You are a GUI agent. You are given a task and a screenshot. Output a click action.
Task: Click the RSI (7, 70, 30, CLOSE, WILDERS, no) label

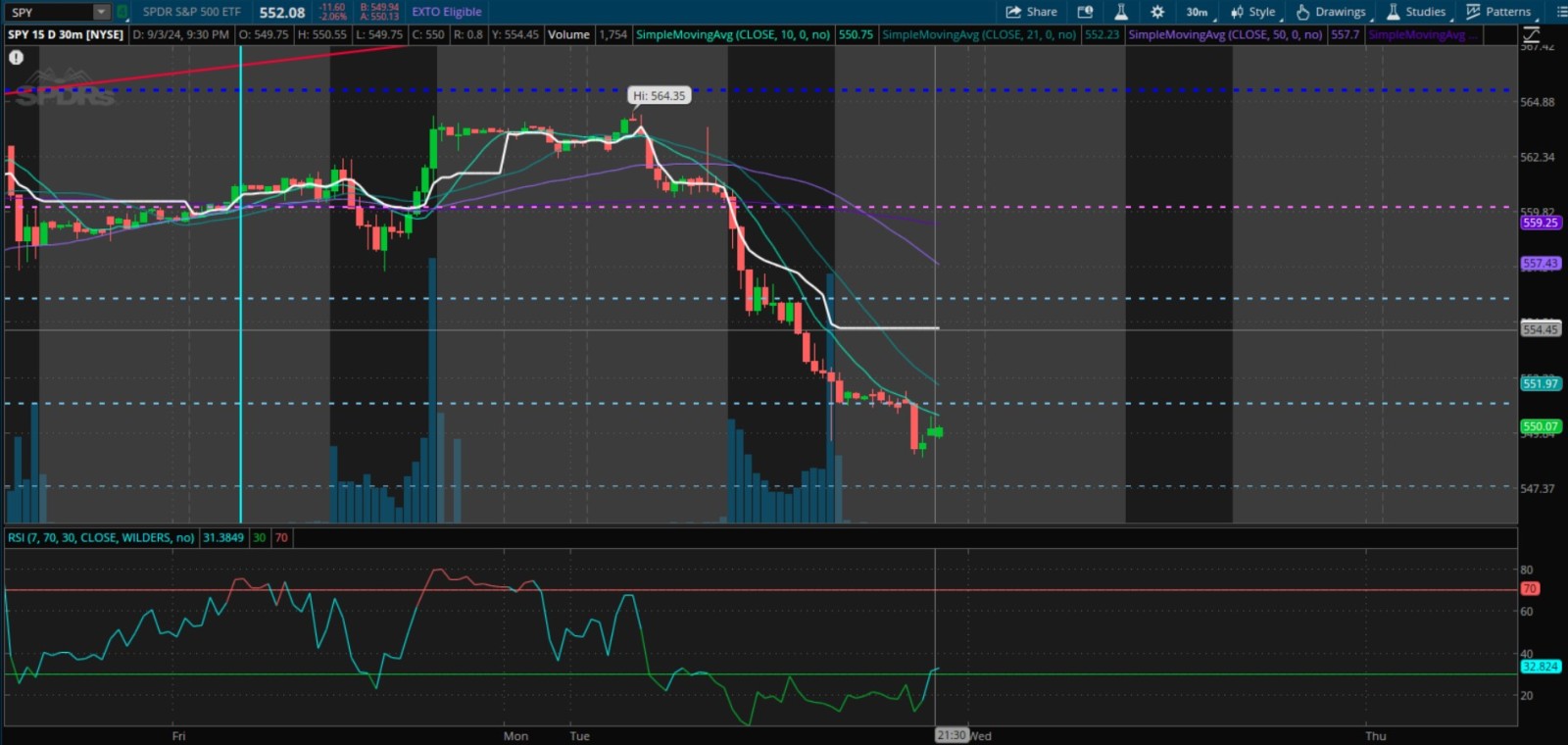(x=101, y=537)
